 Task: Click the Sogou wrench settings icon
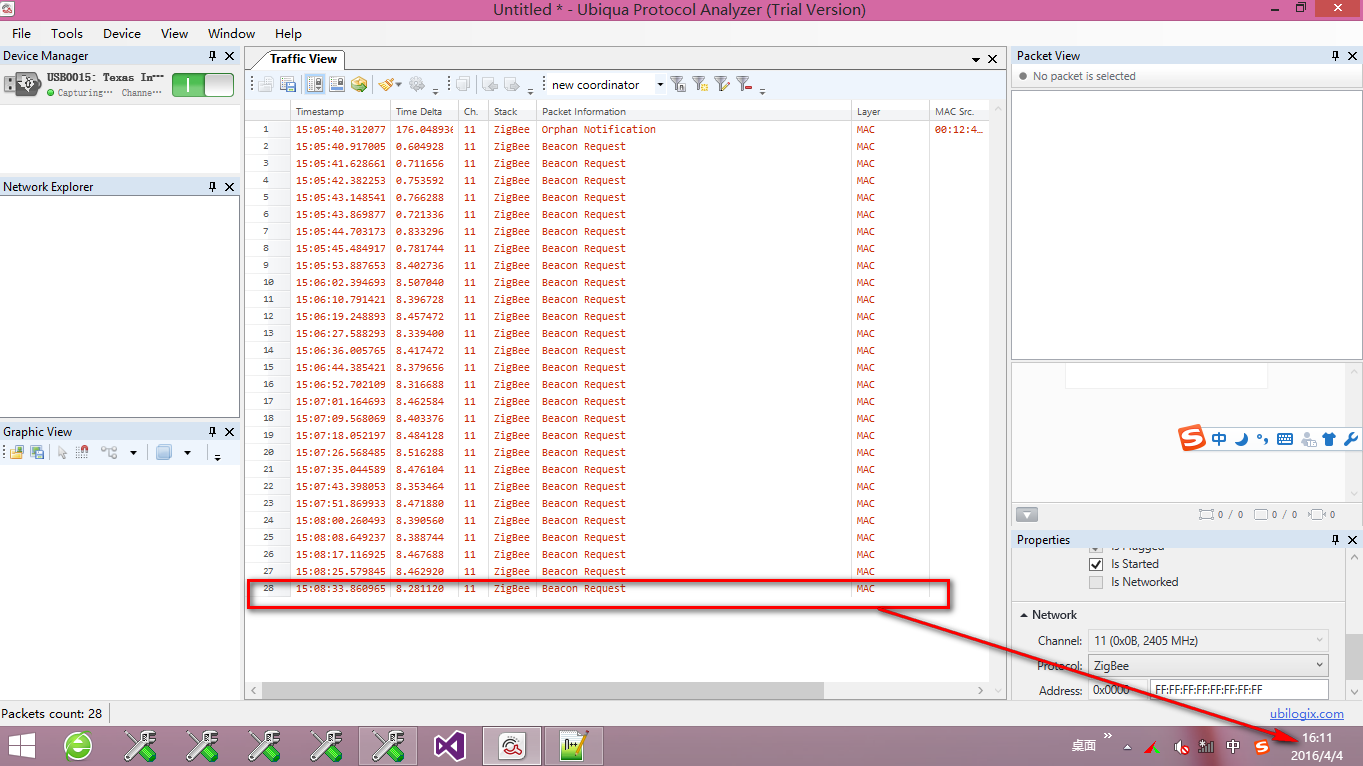(1350, 439)
